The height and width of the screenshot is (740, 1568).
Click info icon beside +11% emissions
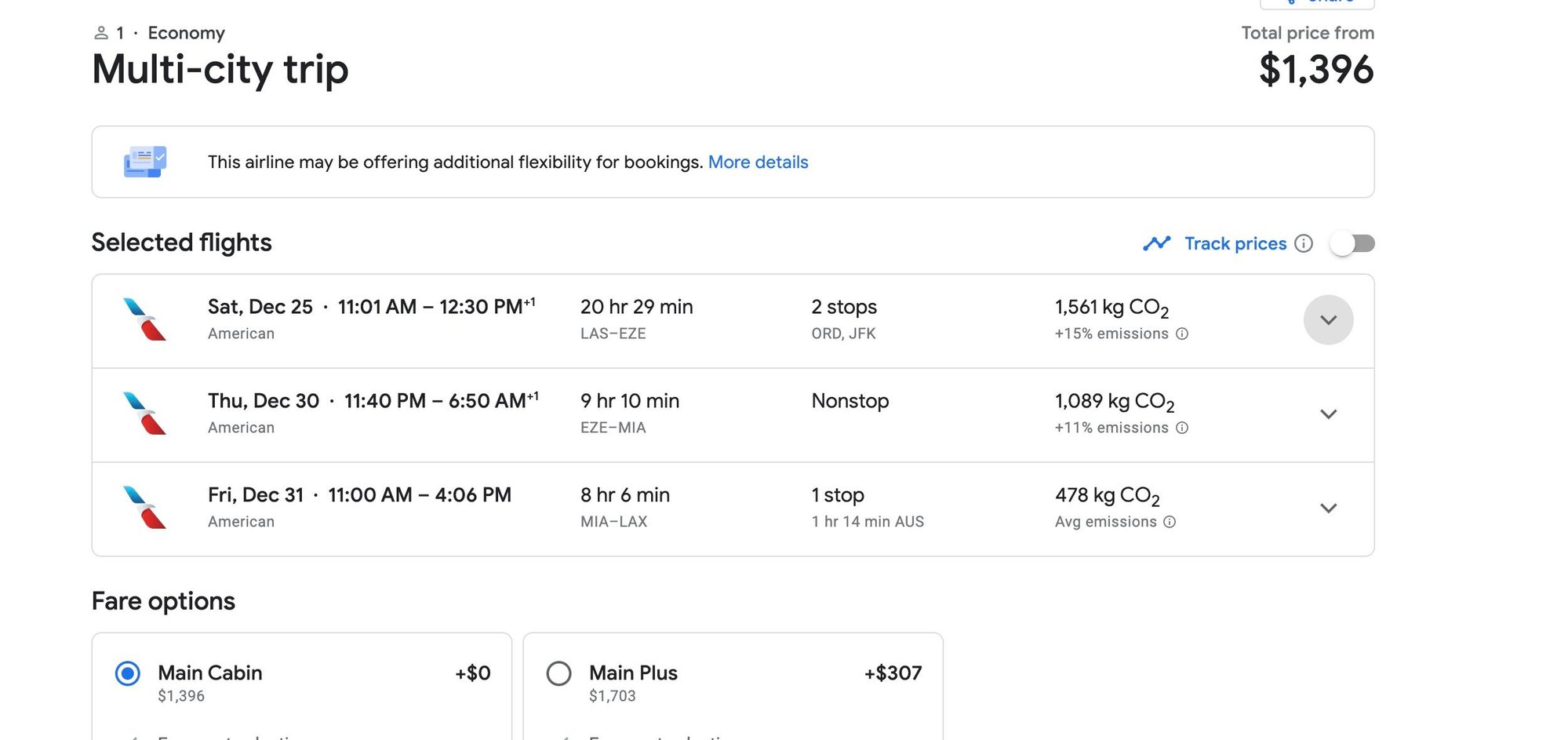click(x=1182, y=428)
